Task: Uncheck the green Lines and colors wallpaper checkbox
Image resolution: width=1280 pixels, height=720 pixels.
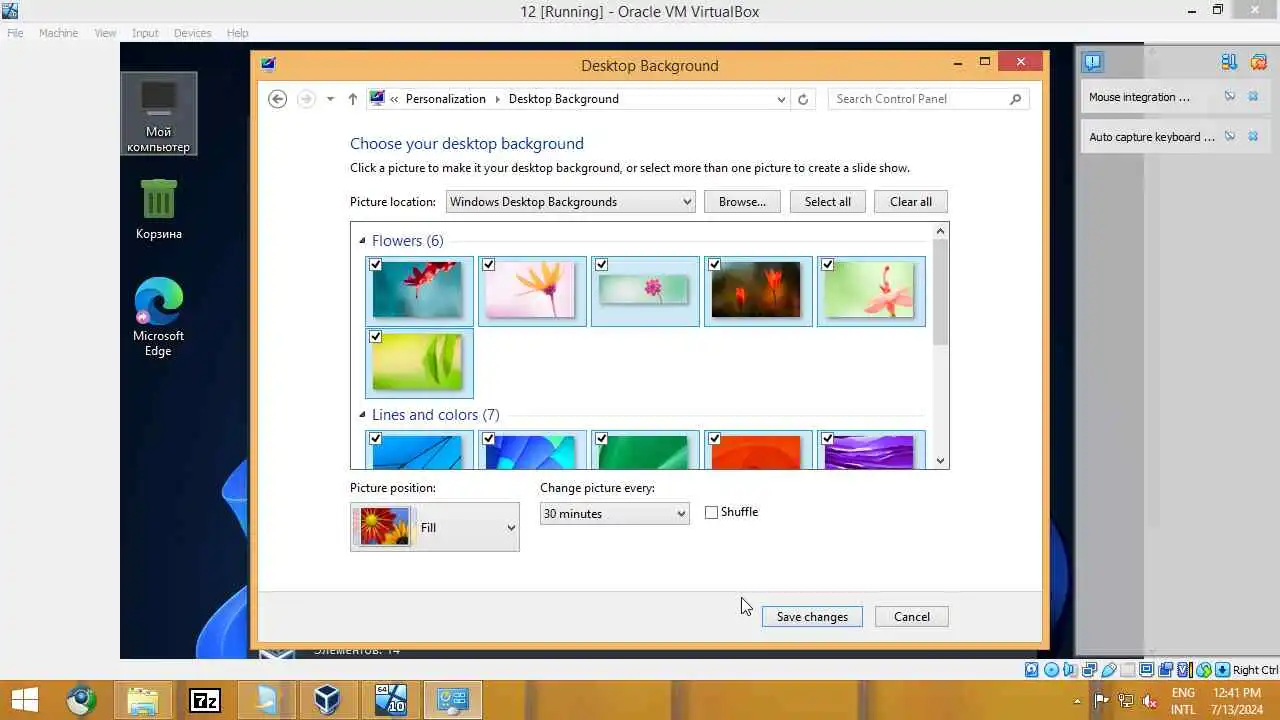Action: click(x=601, y=438)
